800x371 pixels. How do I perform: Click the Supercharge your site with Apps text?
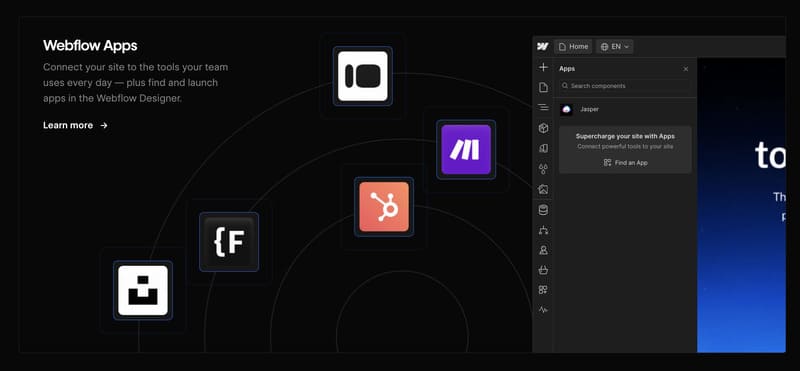(625, 136)
